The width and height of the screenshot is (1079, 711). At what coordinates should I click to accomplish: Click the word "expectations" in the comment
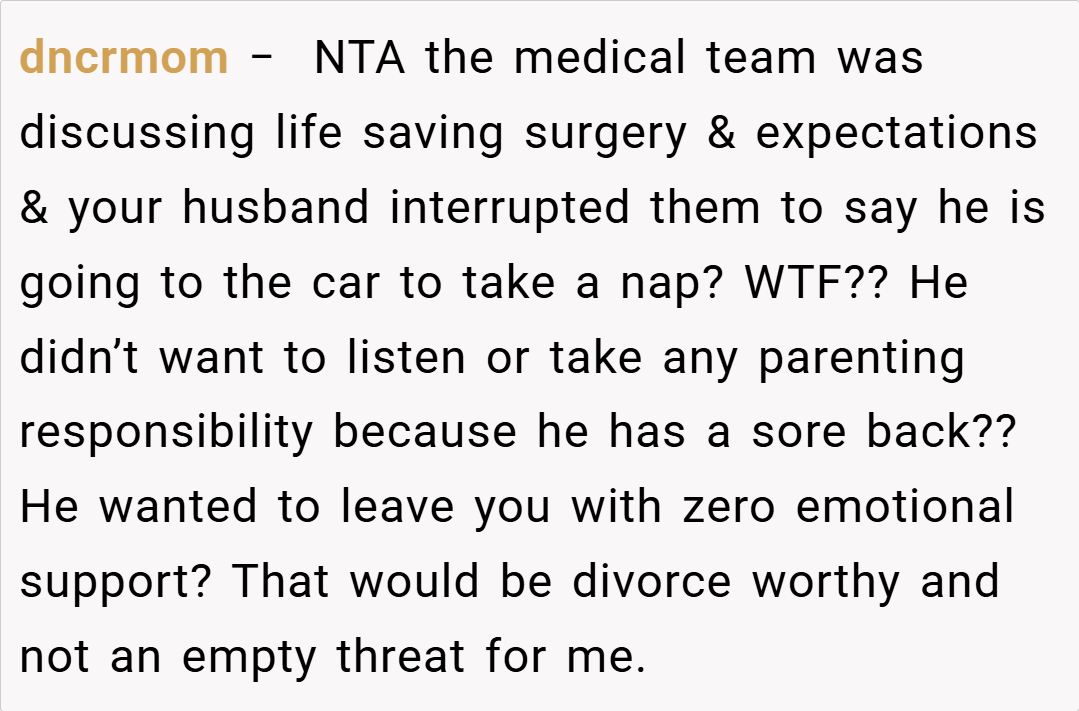pos(896,133)
